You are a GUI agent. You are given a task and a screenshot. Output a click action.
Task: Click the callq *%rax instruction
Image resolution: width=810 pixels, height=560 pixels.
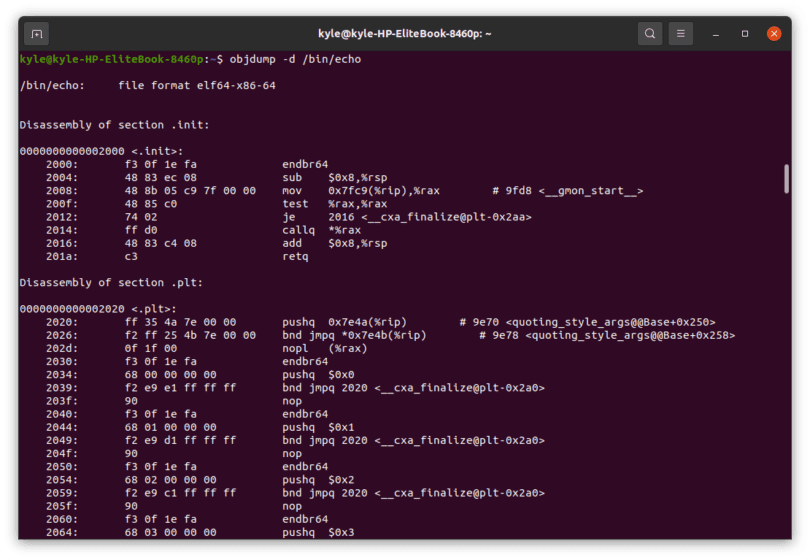[x=321, y=230]
